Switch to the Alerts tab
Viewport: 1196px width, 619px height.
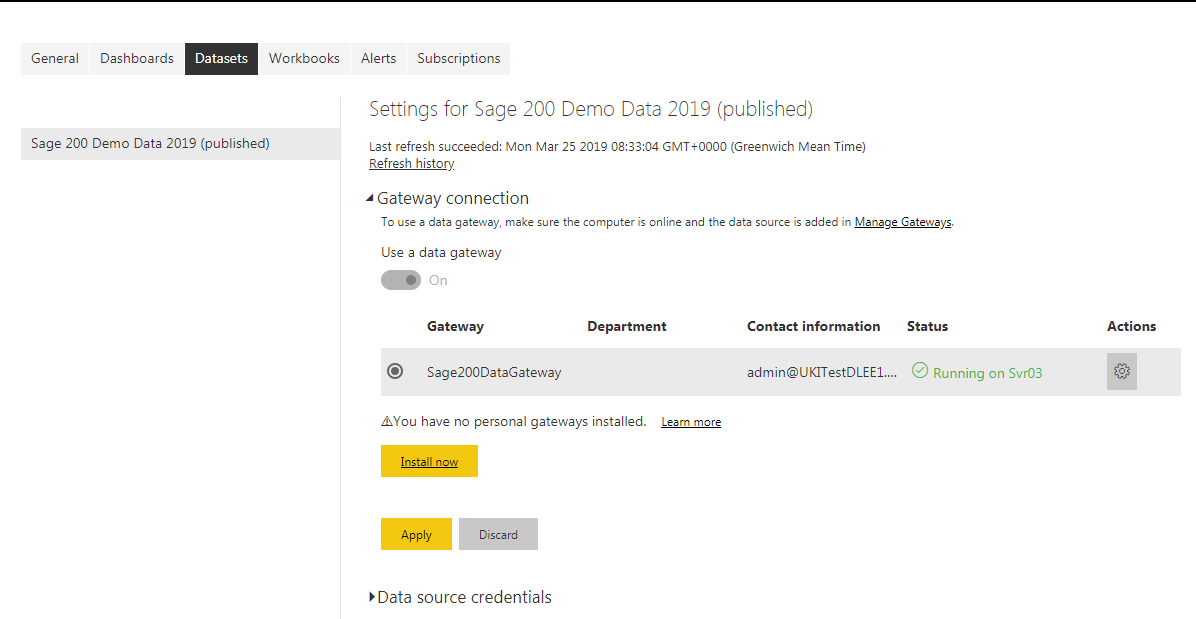click(378, 58)
